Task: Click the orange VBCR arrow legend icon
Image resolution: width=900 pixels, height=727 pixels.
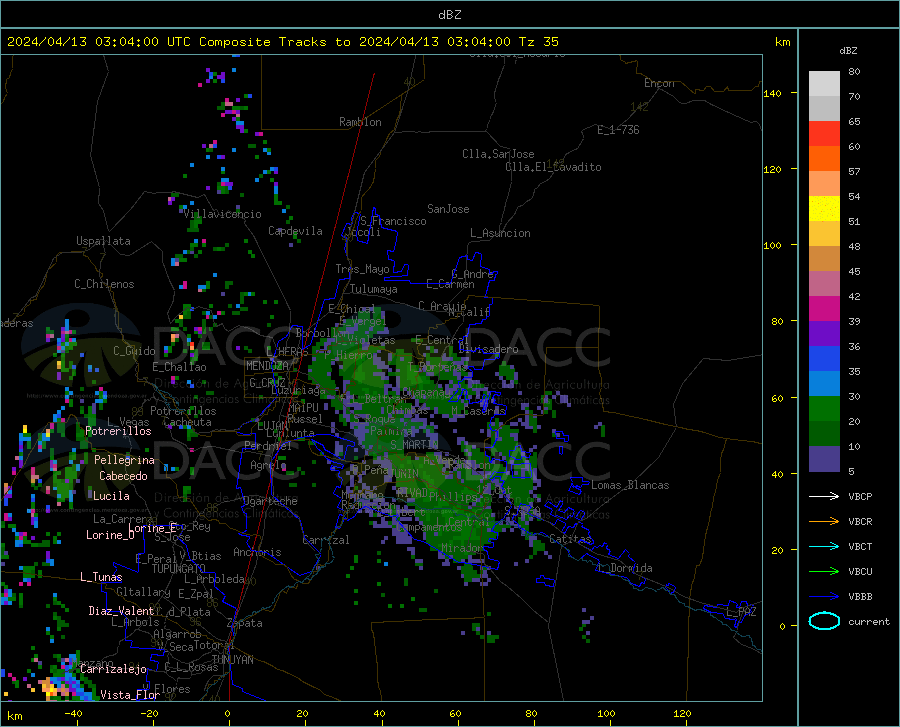Action: tap(824, 522)
